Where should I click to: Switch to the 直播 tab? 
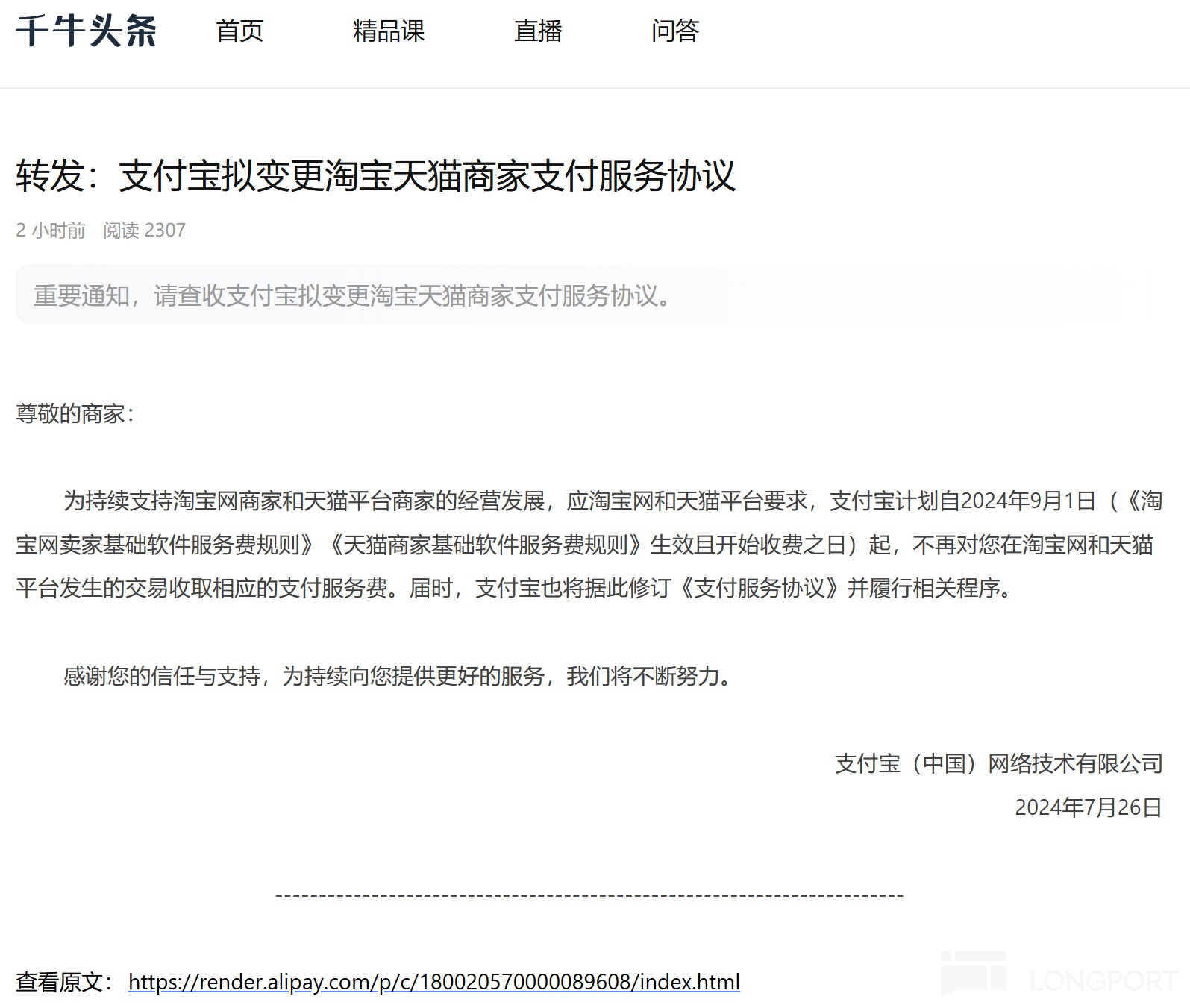538,31
